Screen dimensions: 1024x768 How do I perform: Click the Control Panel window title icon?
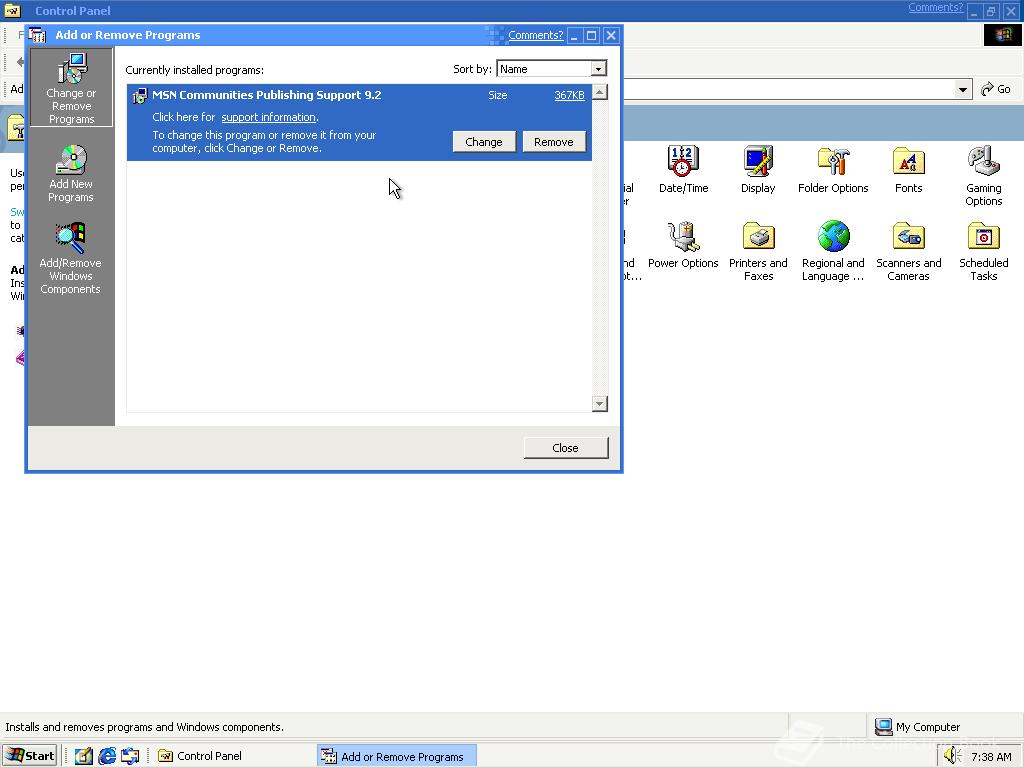tap(12, 10)
